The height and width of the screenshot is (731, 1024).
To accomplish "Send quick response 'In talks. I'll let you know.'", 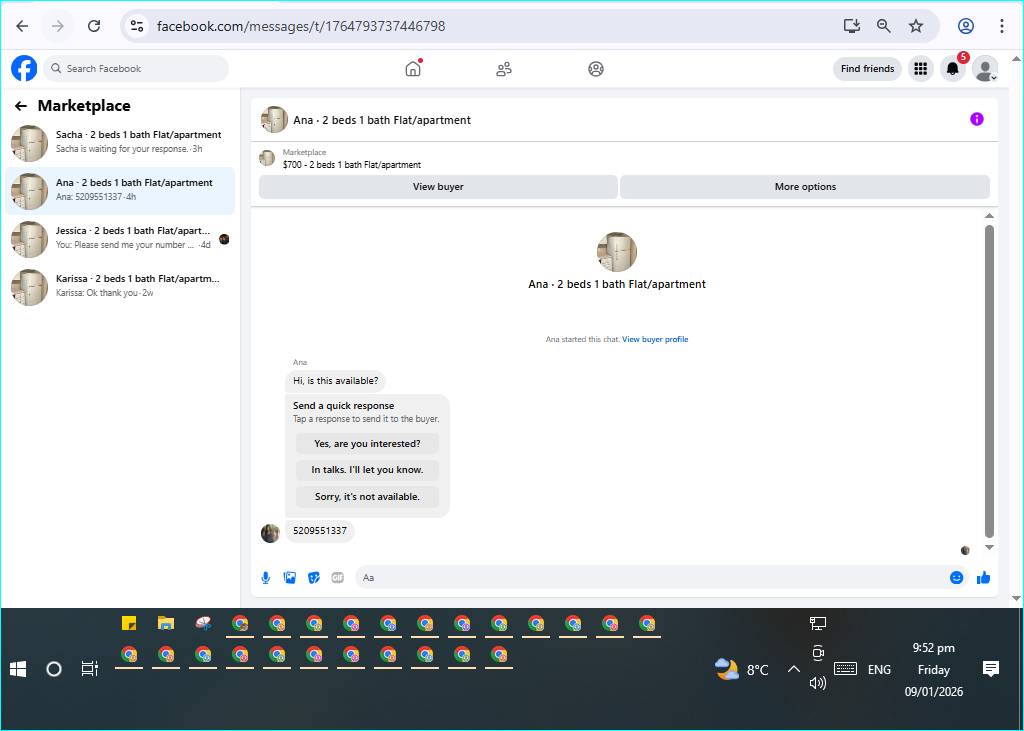I will 367,470.
